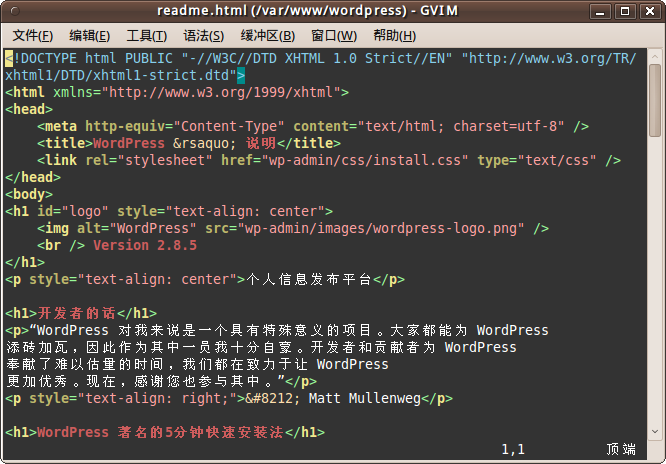The height and width of the screenshot is (464, 666).
Task: Click type="text/css" attribute
Action: point(537,160)
